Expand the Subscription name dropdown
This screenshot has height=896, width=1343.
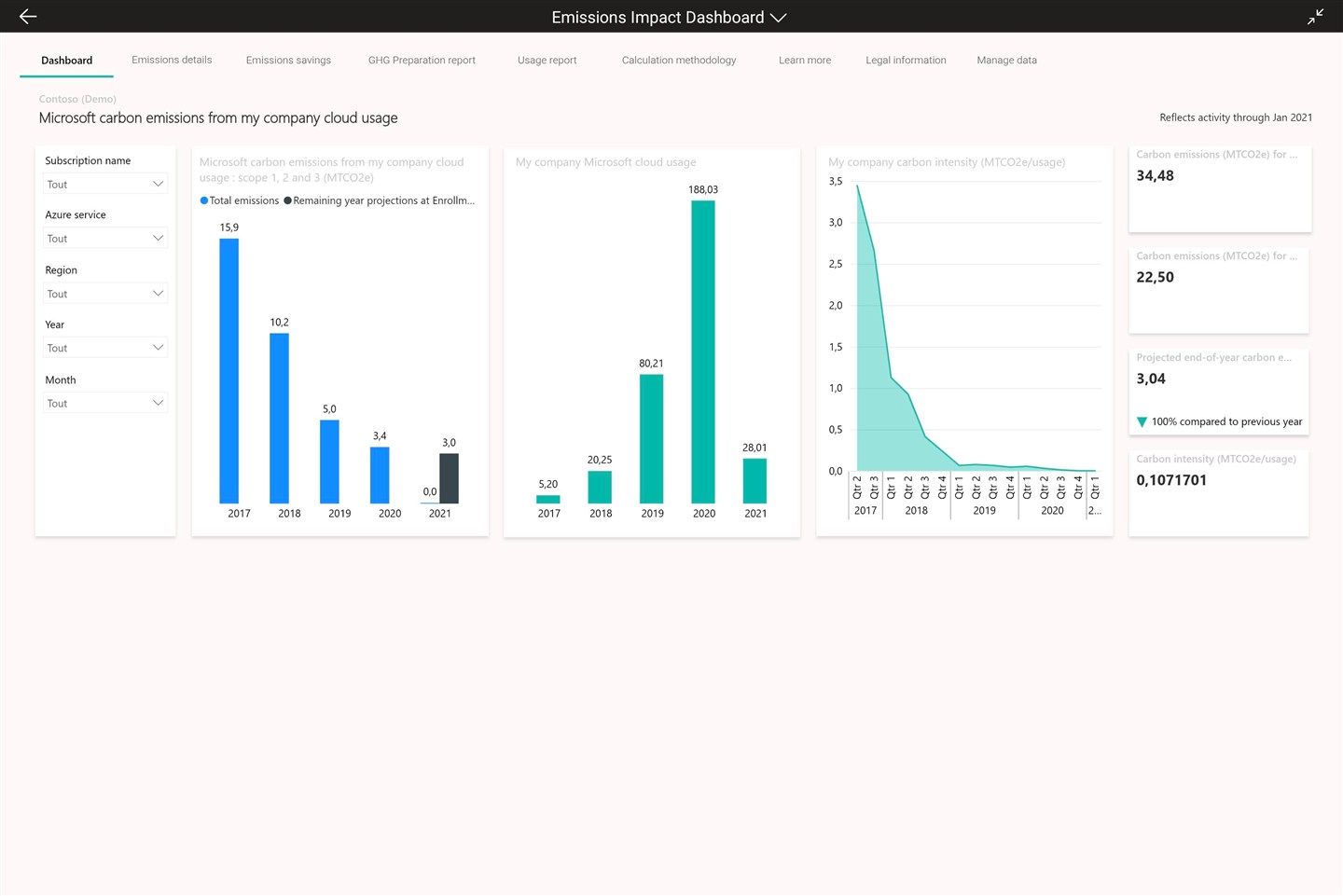105,185
